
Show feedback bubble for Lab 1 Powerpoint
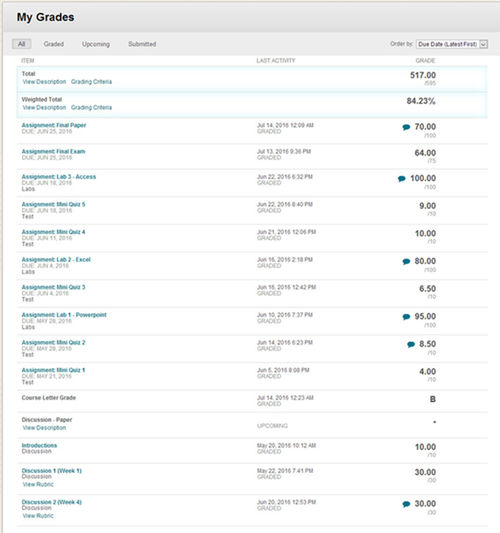[406, 317]
